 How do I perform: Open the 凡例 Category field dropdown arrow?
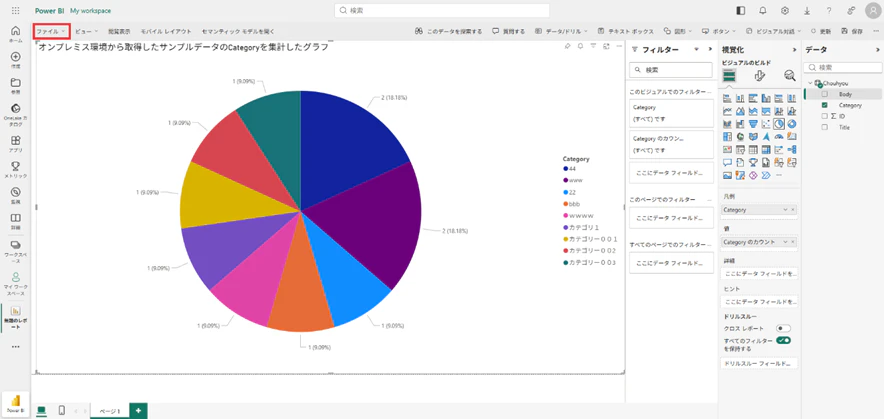[785, 210]
